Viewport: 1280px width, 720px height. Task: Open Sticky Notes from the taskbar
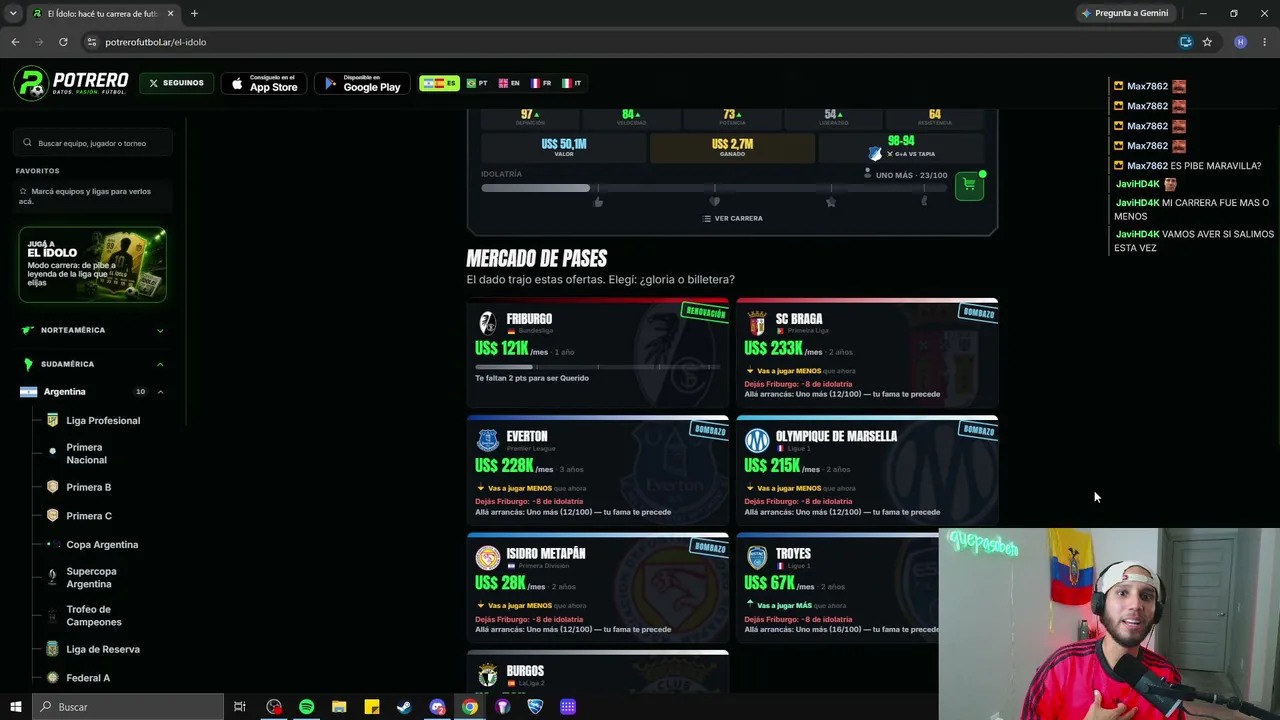pos(372,707)
